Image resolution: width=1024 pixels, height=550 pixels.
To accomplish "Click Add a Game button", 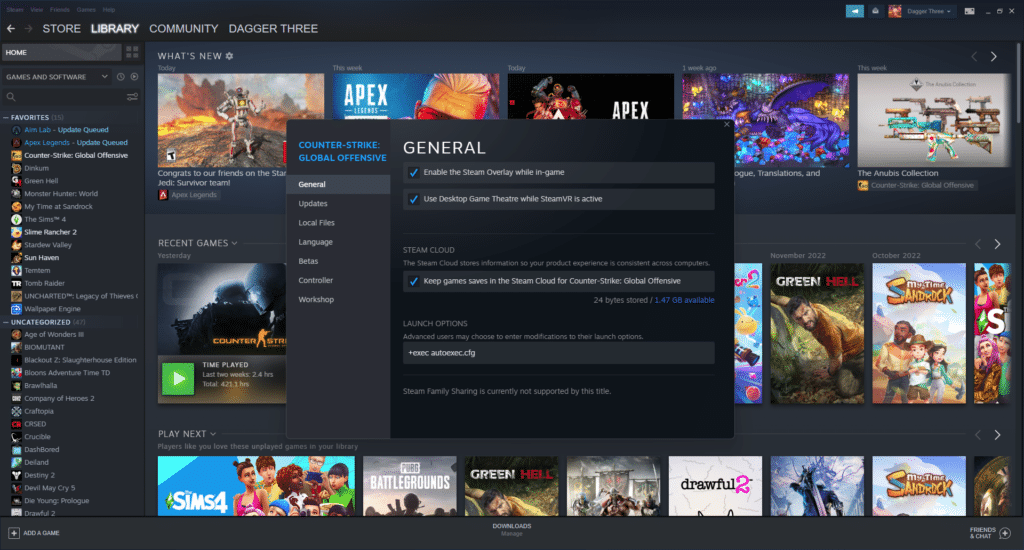I will point(33,532).
